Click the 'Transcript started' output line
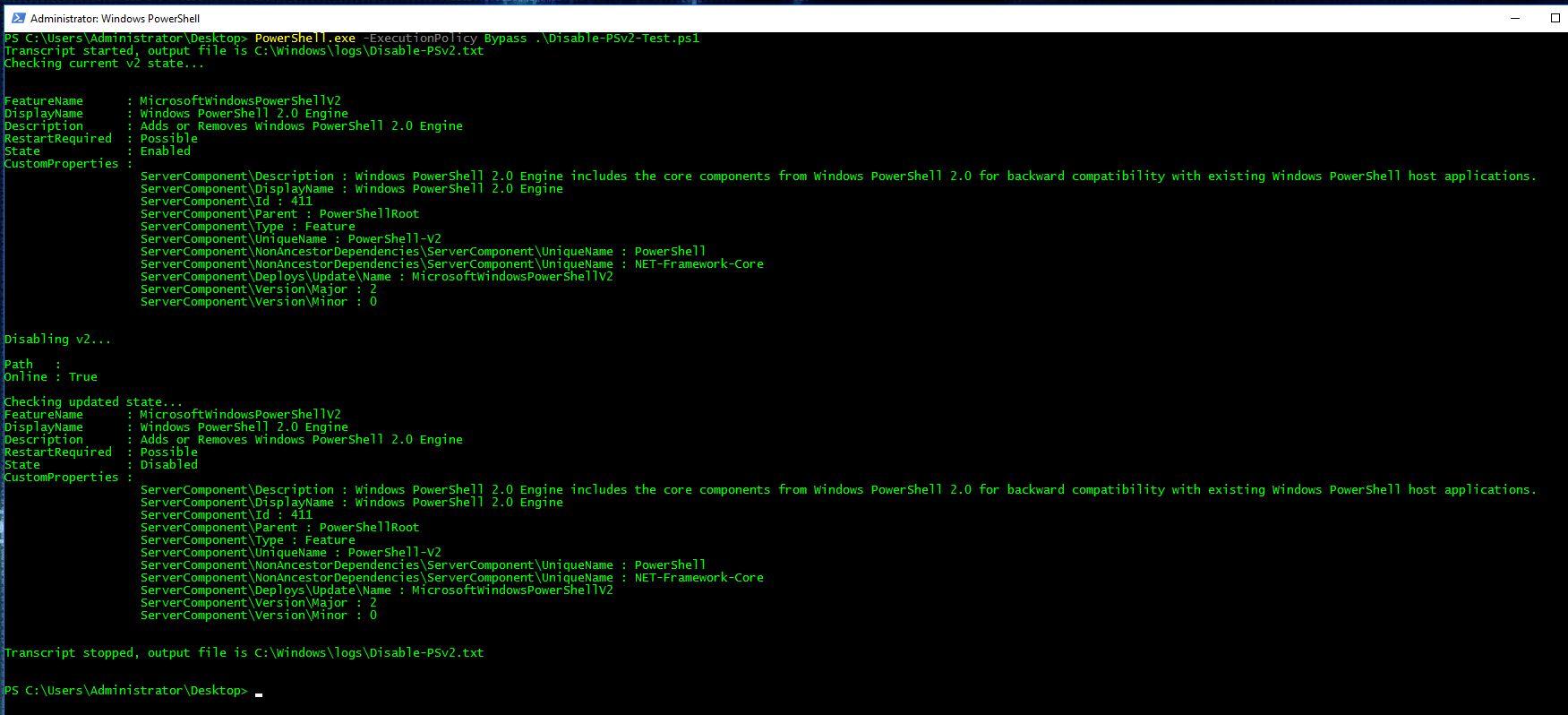Viewport: 1568px width, 715px height. [x=244, y=51]
